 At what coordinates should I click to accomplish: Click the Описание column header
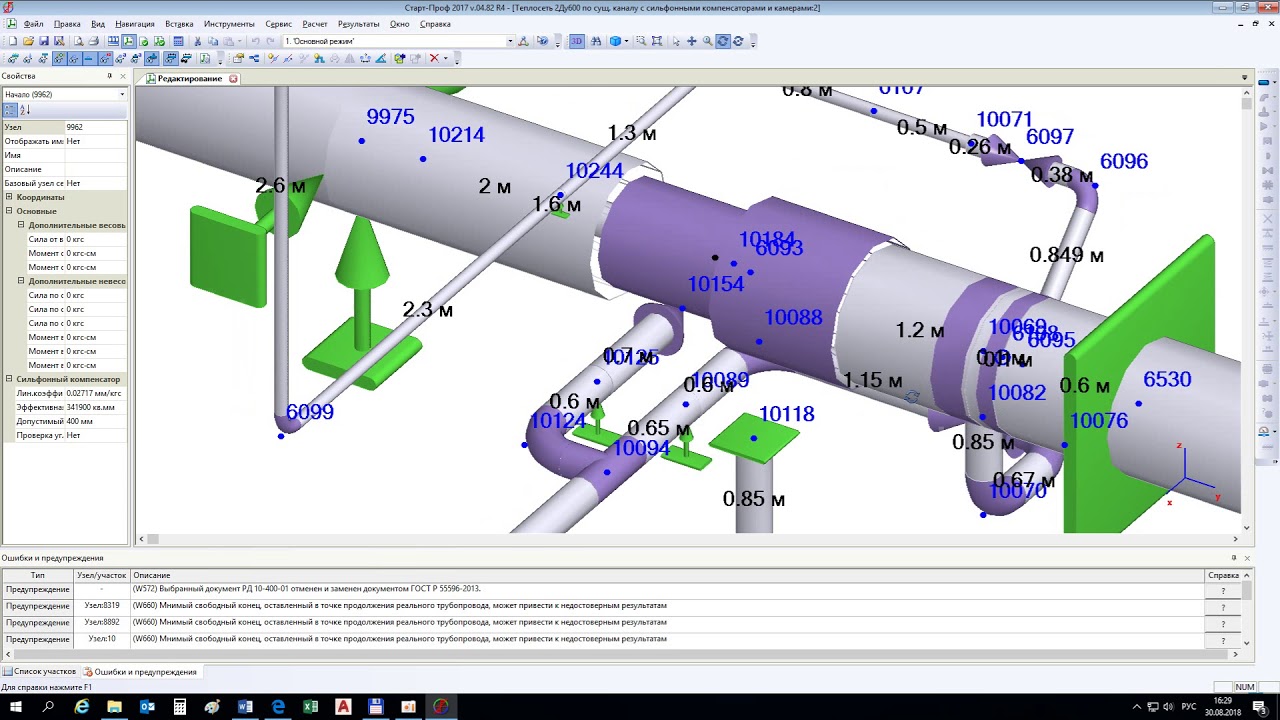point(667,575)
